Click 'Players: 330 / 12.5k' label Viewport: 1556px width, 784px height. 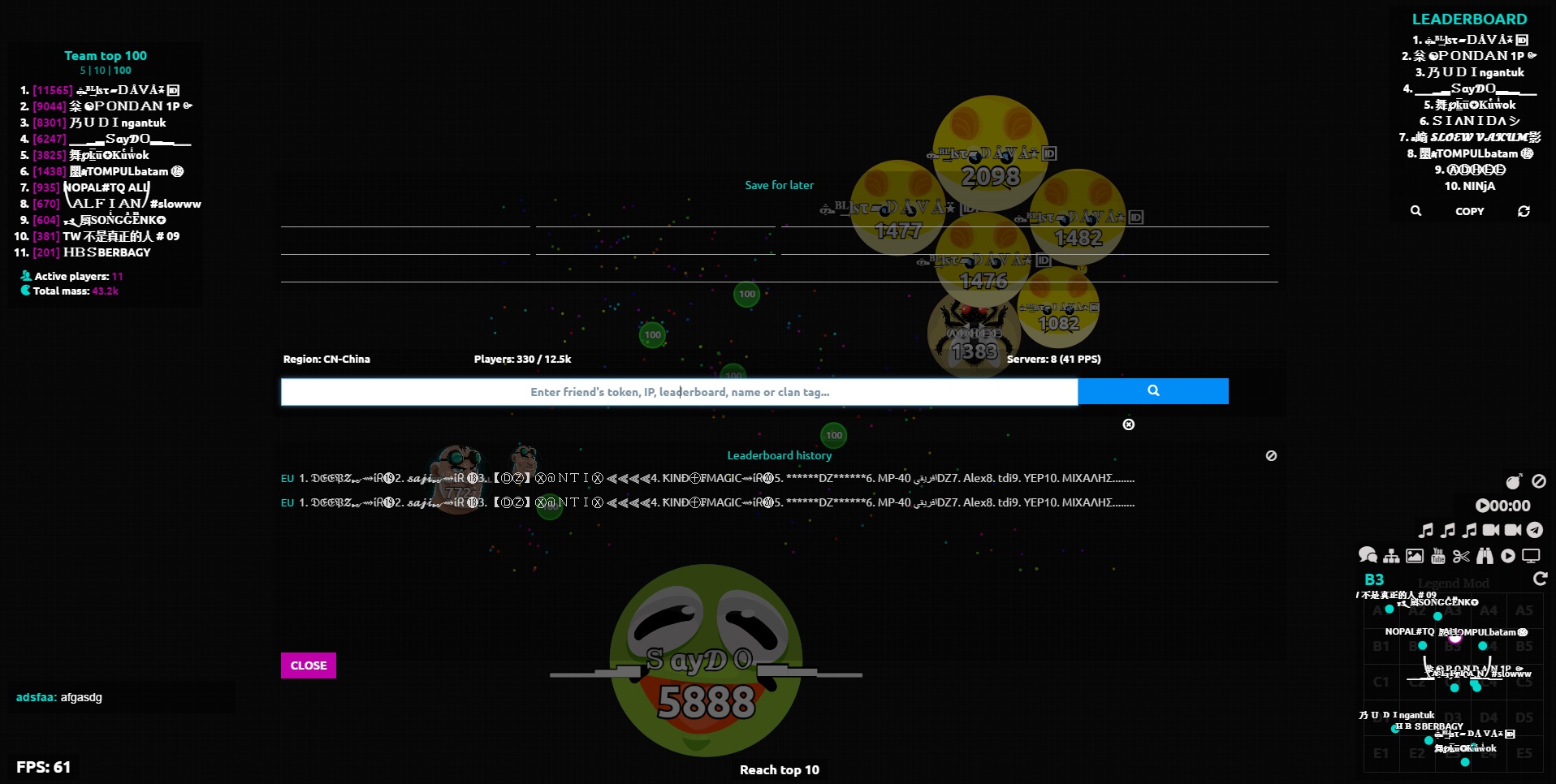[x=522, y=359]
